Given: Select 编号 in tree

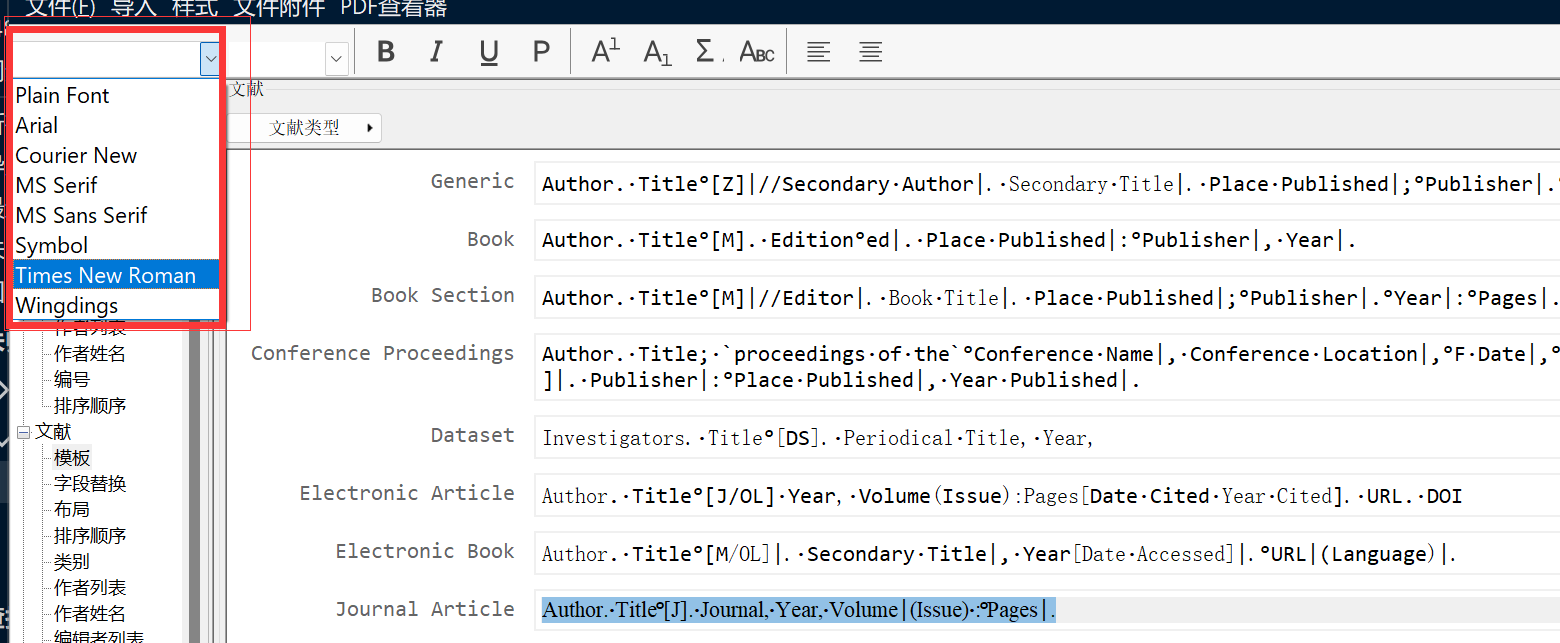Looking at the screenshot, I should click(x=72, y=380).
